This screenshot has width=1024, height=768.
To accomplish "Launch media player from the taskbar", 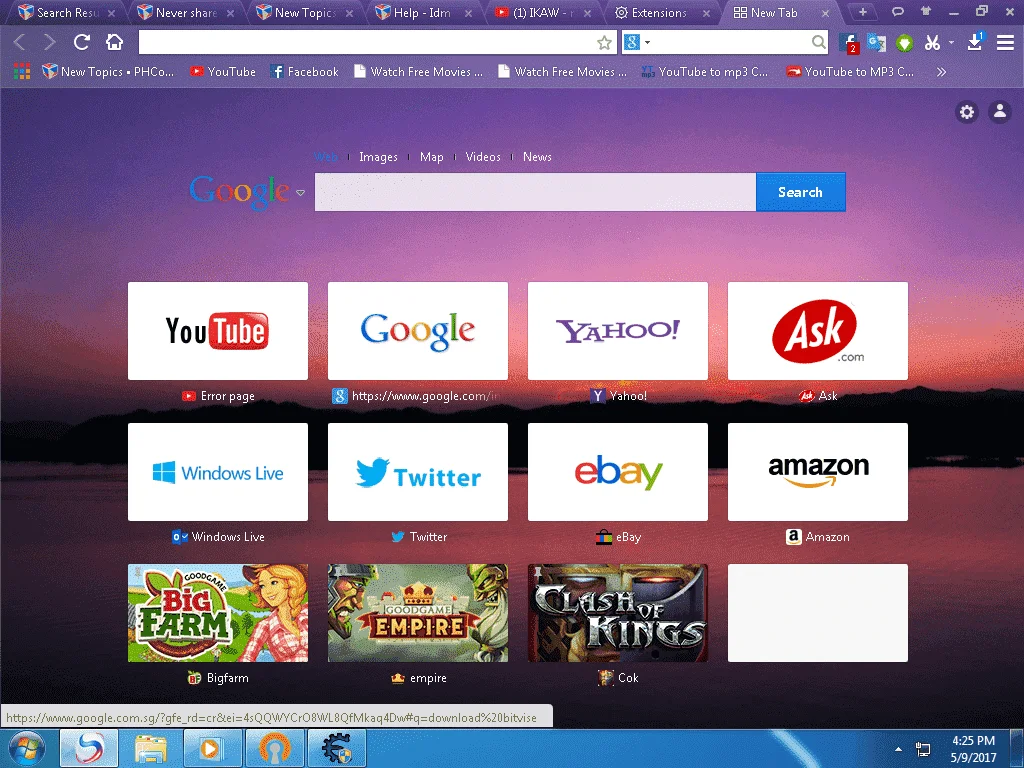I will tap(212, 749).
